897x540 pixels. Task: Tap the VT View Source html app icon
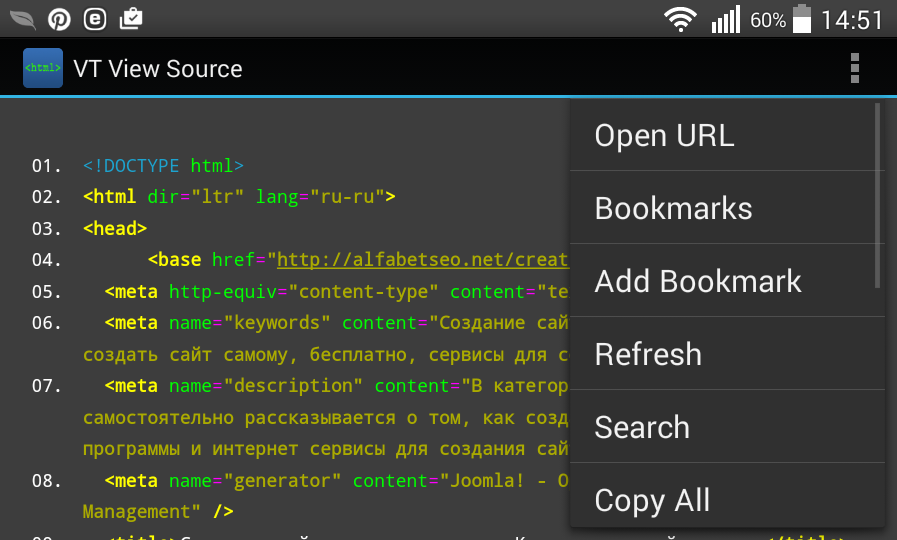pyautogui.click(x=43, y=68)
